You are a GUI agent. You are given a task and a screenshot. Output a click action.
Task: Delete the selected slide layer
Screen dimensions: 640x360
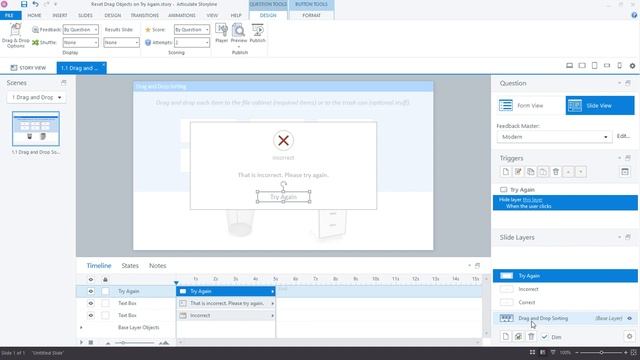pos(531,337)
